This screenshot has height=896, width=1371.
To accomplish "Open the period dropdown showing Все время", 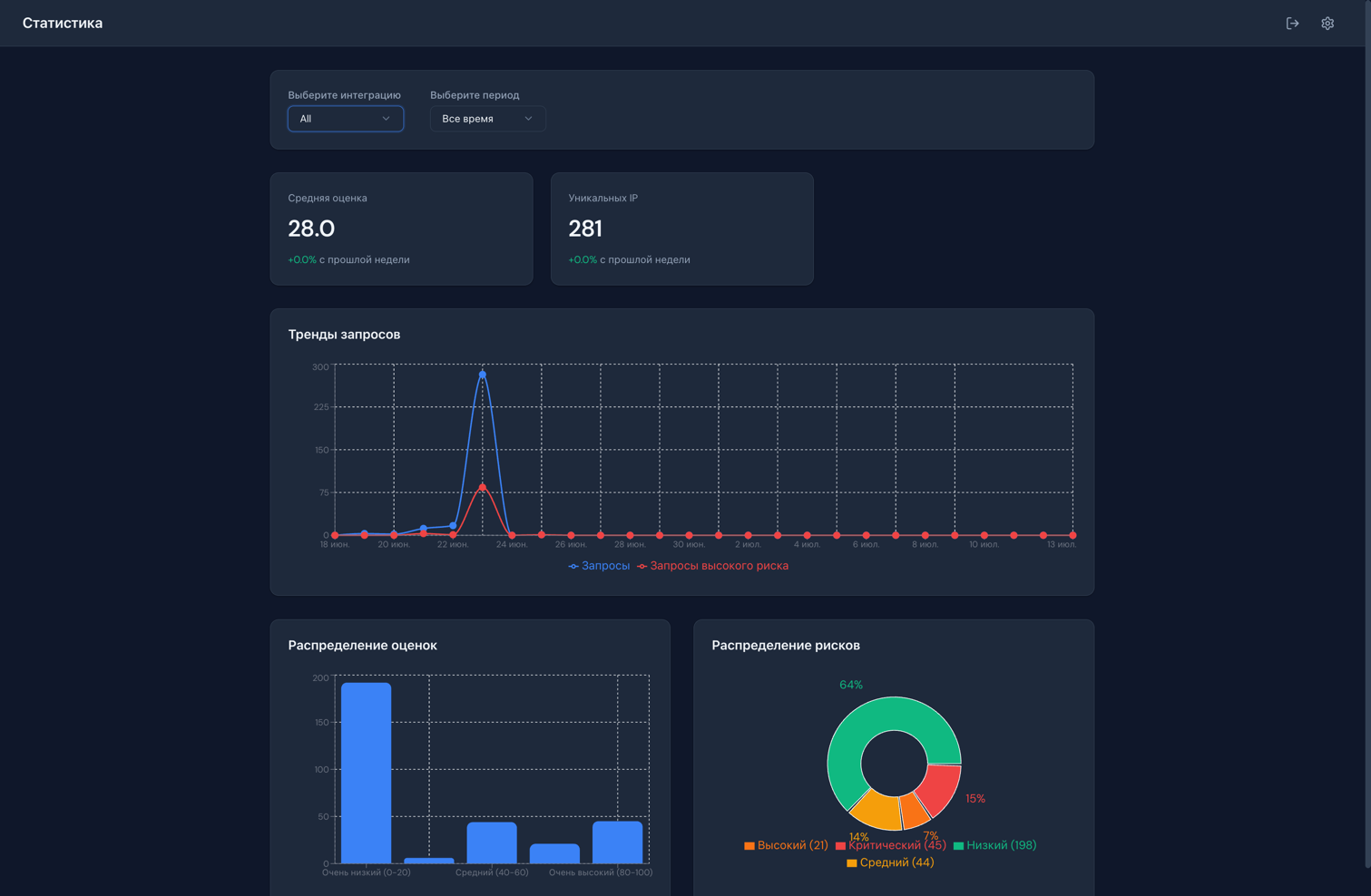I will [x=487, y=119].
